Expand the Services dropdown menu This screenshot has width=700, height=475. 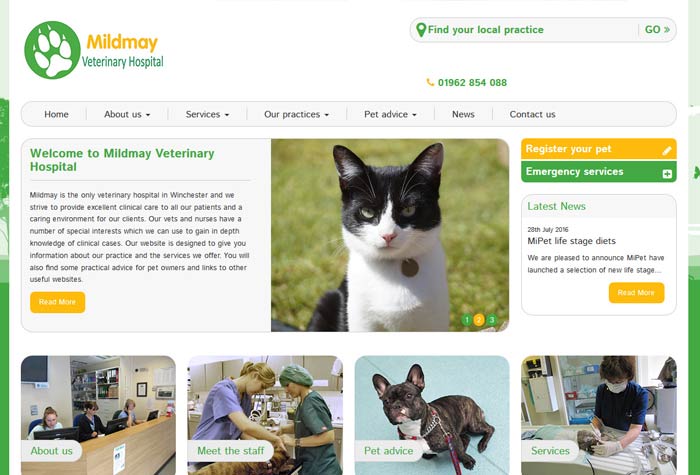click(x=208, y=114)
